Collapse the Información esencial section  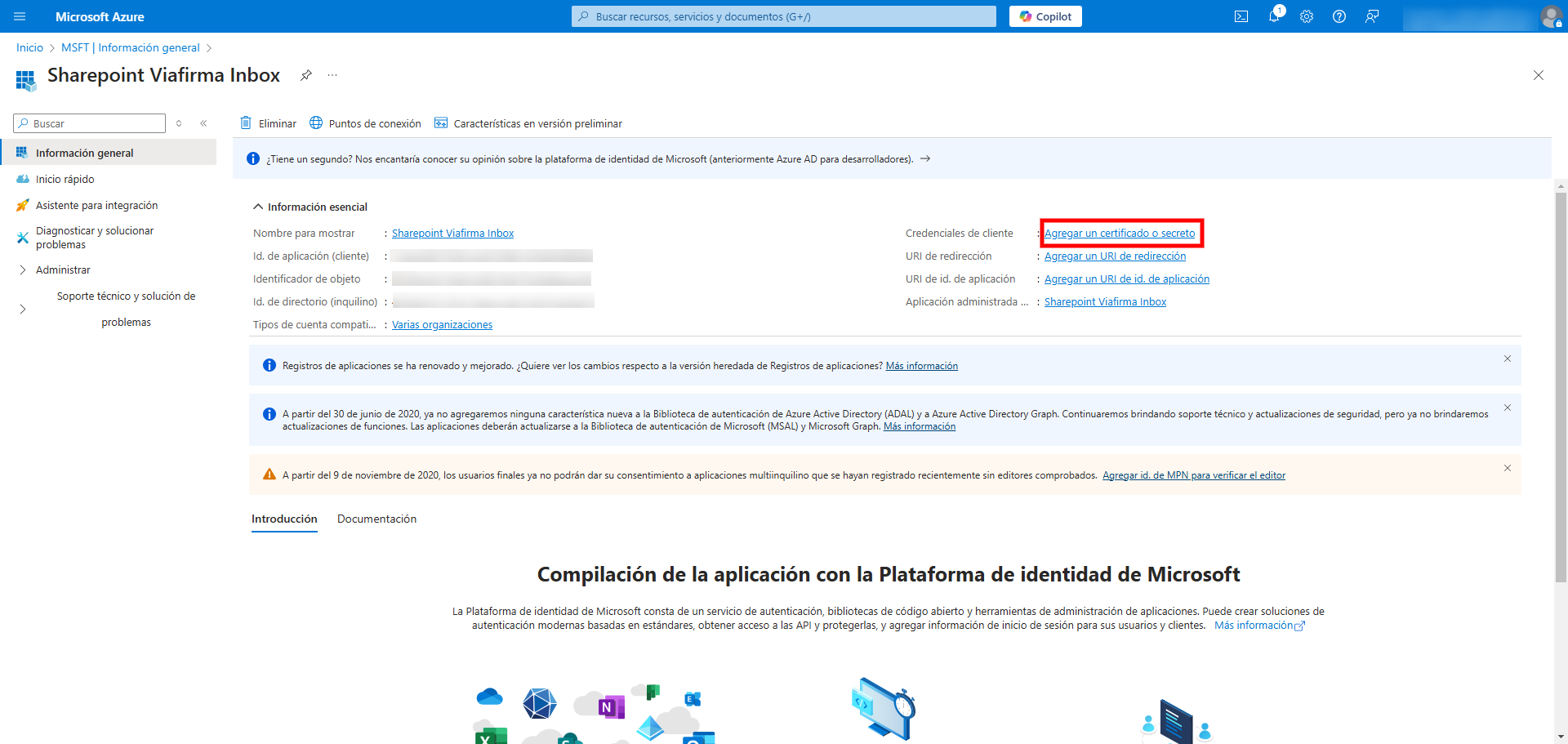pyautogui.click(x=258, y=207)
